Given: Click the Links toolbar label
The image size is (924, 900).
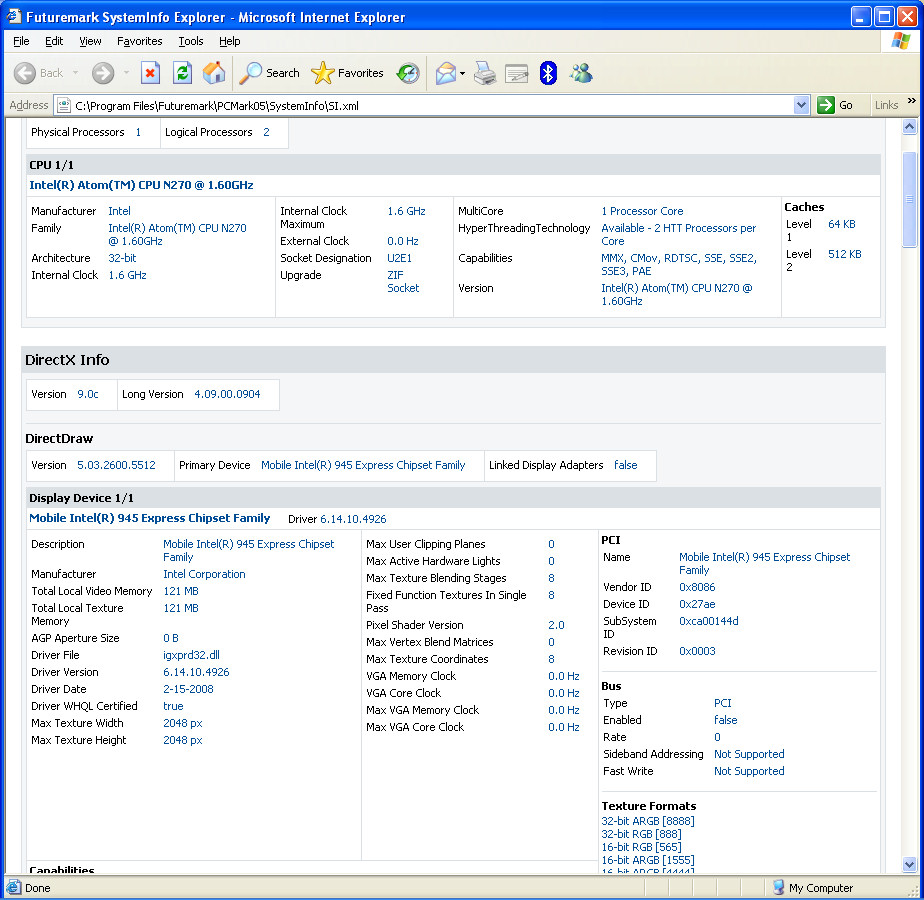Looking at the screenshot, I should click(886, 106).
